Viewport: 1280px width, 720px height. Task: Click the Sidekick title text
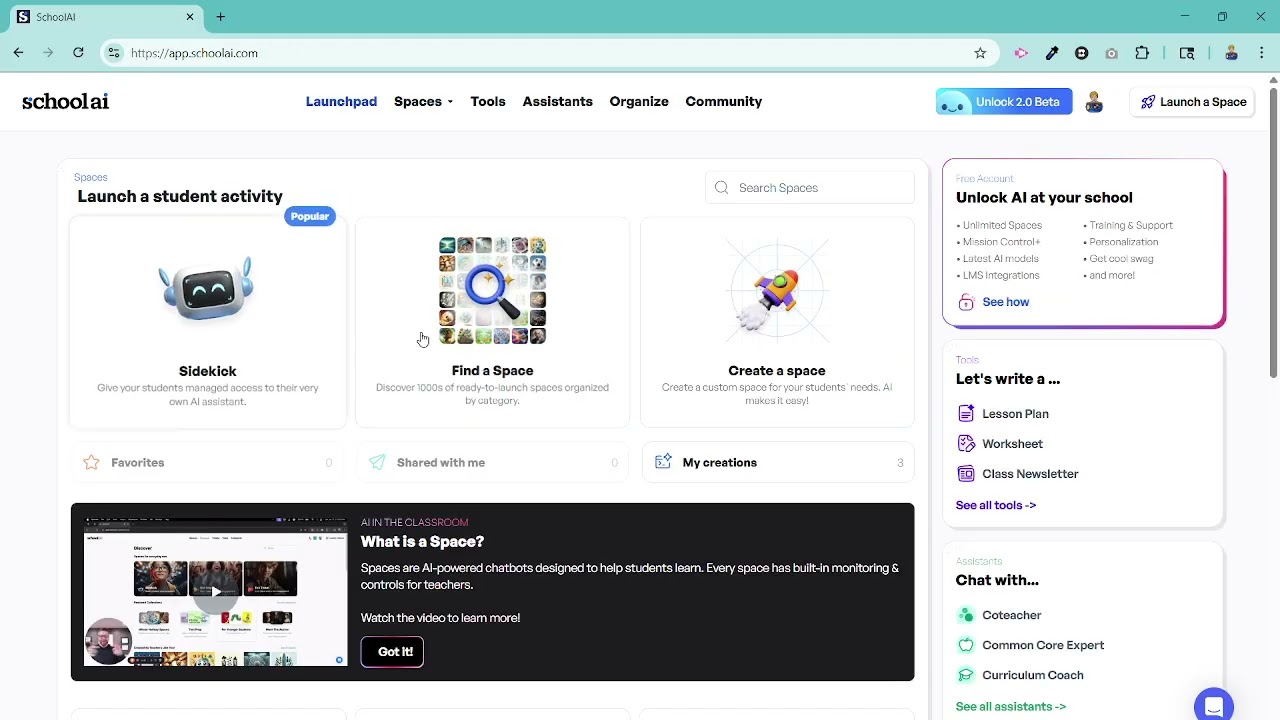pos(208,371)
